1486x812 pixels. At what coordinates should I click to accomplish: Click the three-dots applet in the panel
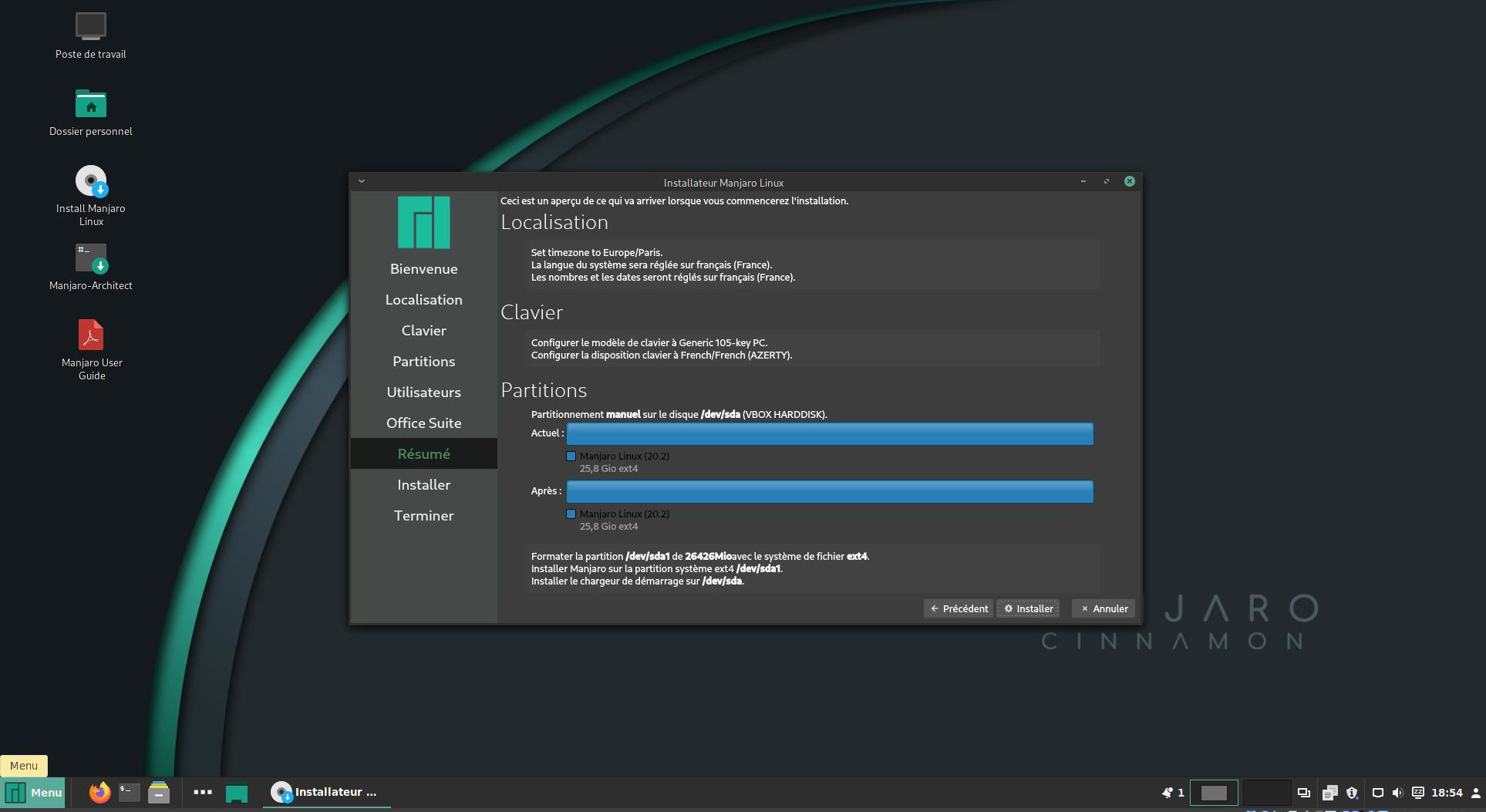(203, 792)
